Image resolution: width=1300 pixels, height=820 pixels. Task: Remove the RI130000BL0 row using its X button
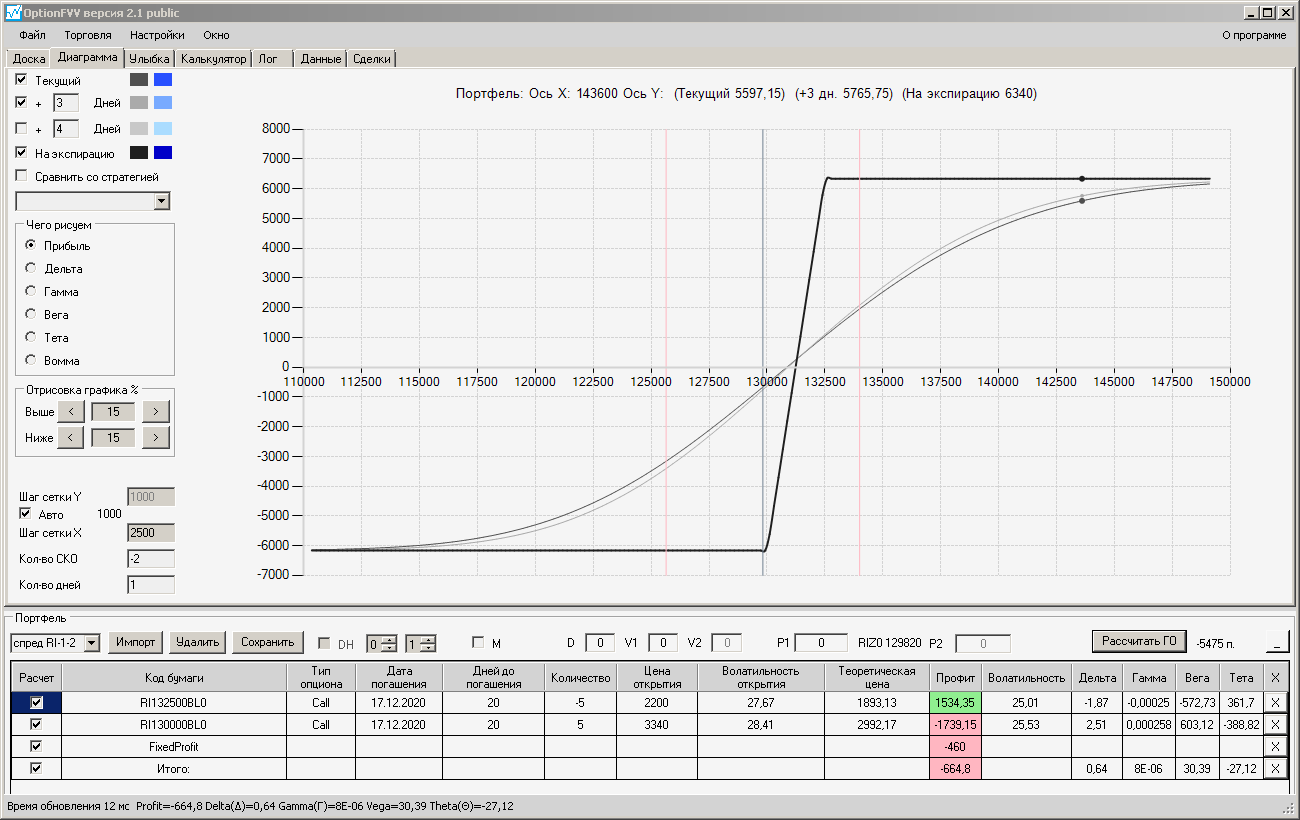click(x=1275, y=725)
